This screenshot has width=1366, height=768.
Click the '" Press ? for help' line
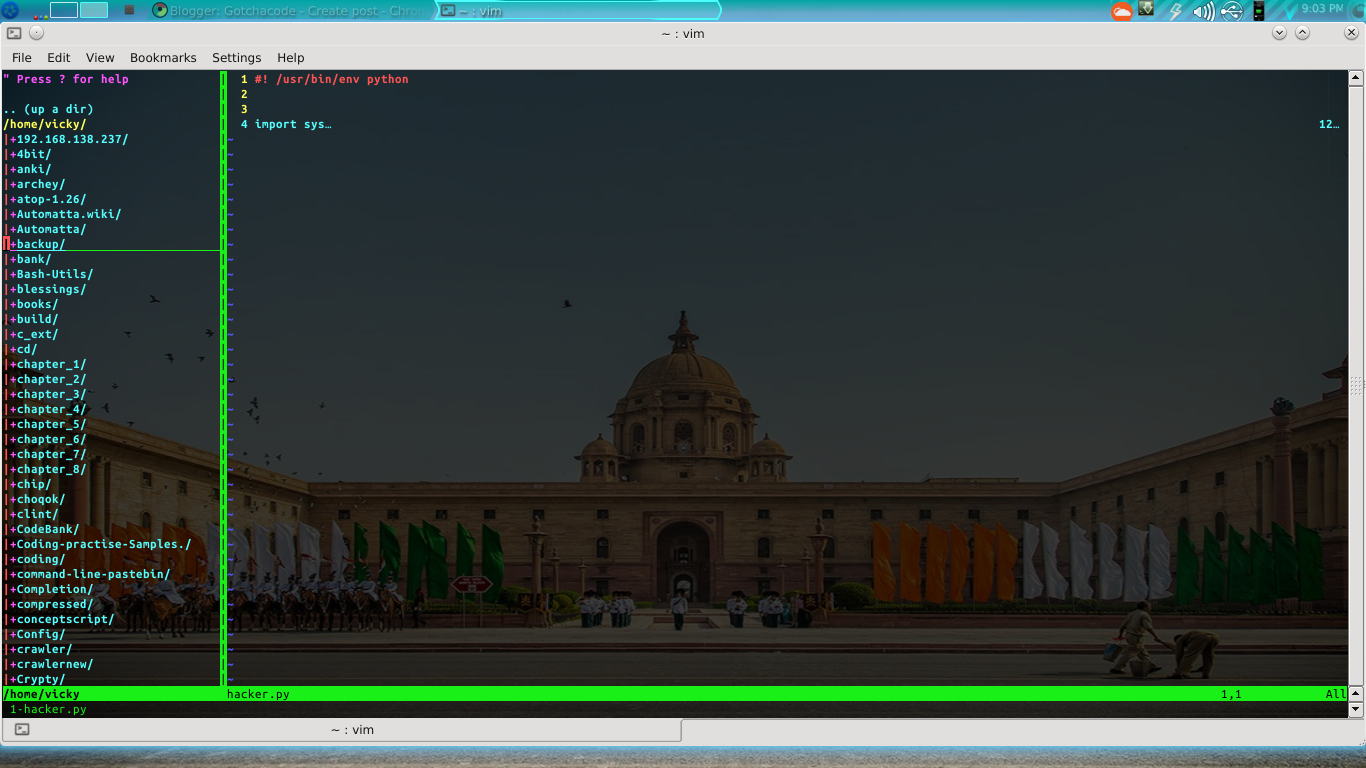point(66,79)
